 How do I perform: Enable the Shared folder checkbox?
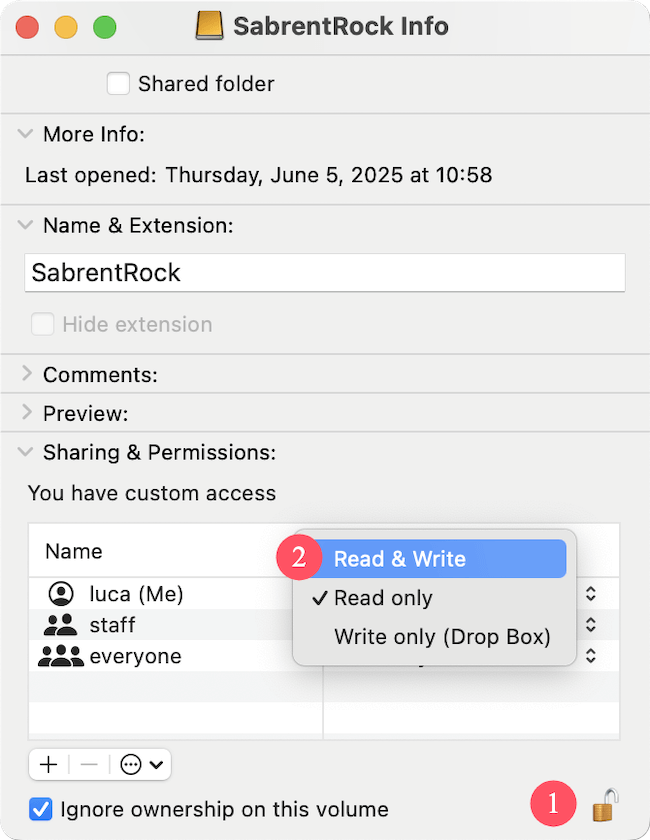click(x=118, y=84)
